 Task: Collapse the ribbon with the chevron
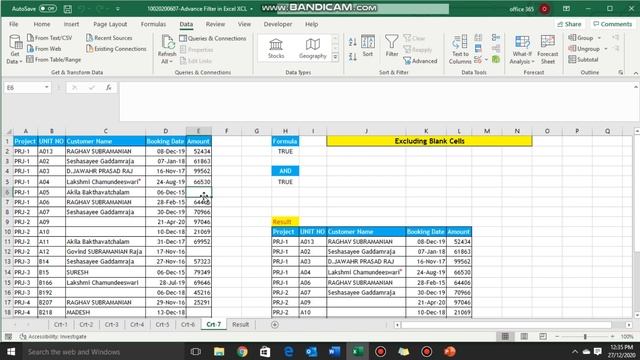coord(636,73)
